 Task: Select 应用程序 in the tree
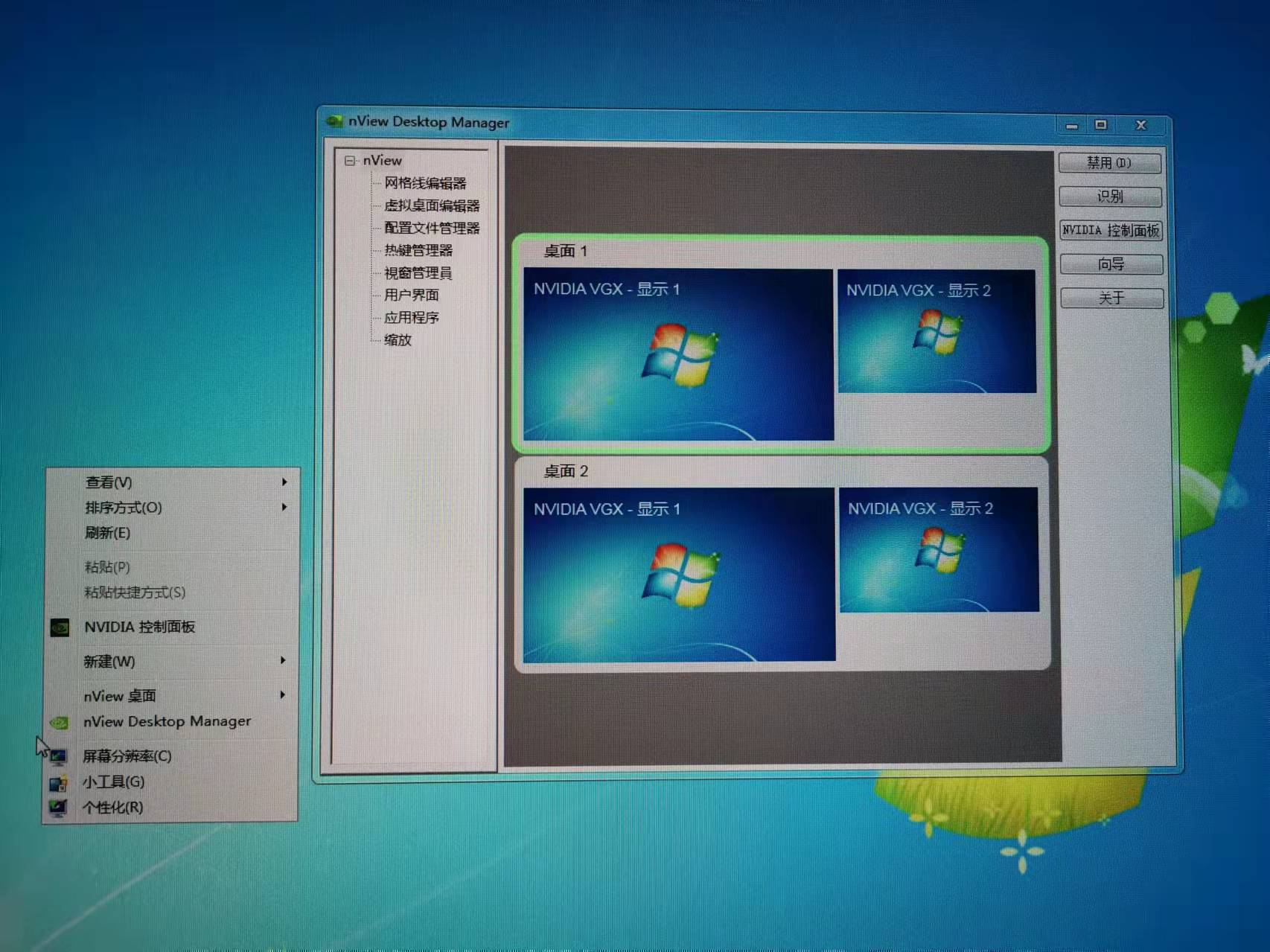click(412, 317)
